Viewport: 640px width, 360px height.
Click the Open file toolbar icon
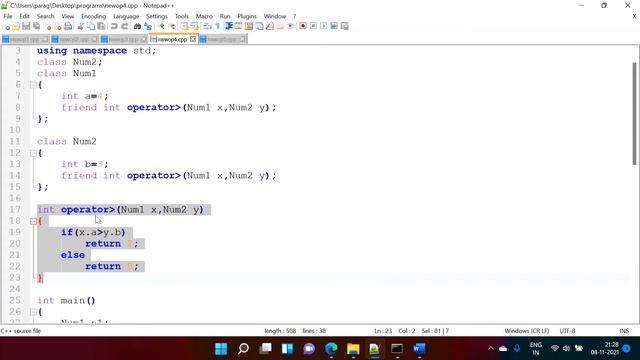click(x=16, y=26)
